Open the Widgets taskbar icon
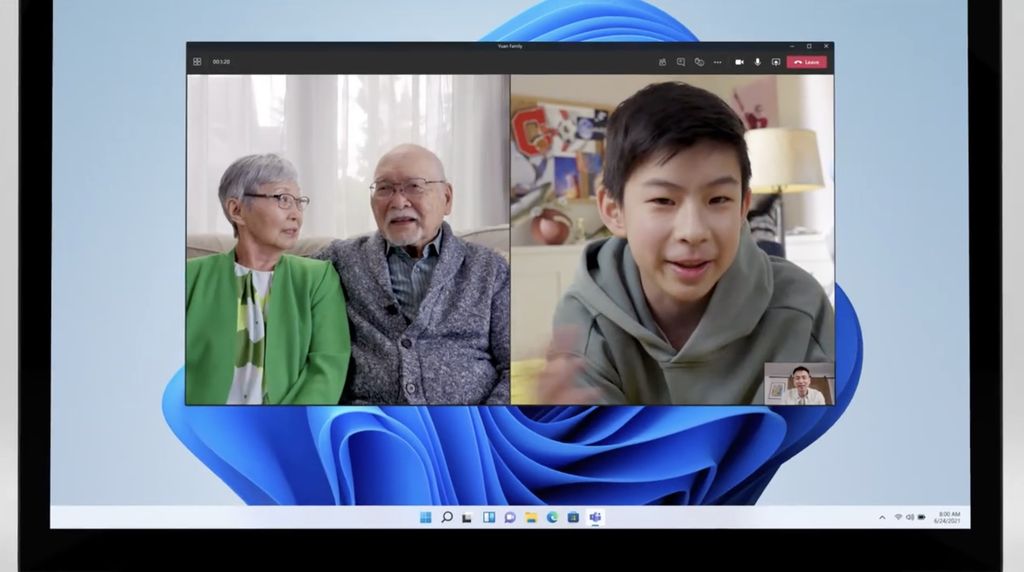 [x=489, y=517]
